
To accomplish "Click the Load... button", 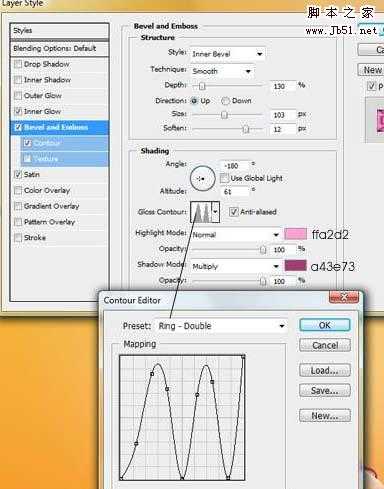I will click(325, 370).
